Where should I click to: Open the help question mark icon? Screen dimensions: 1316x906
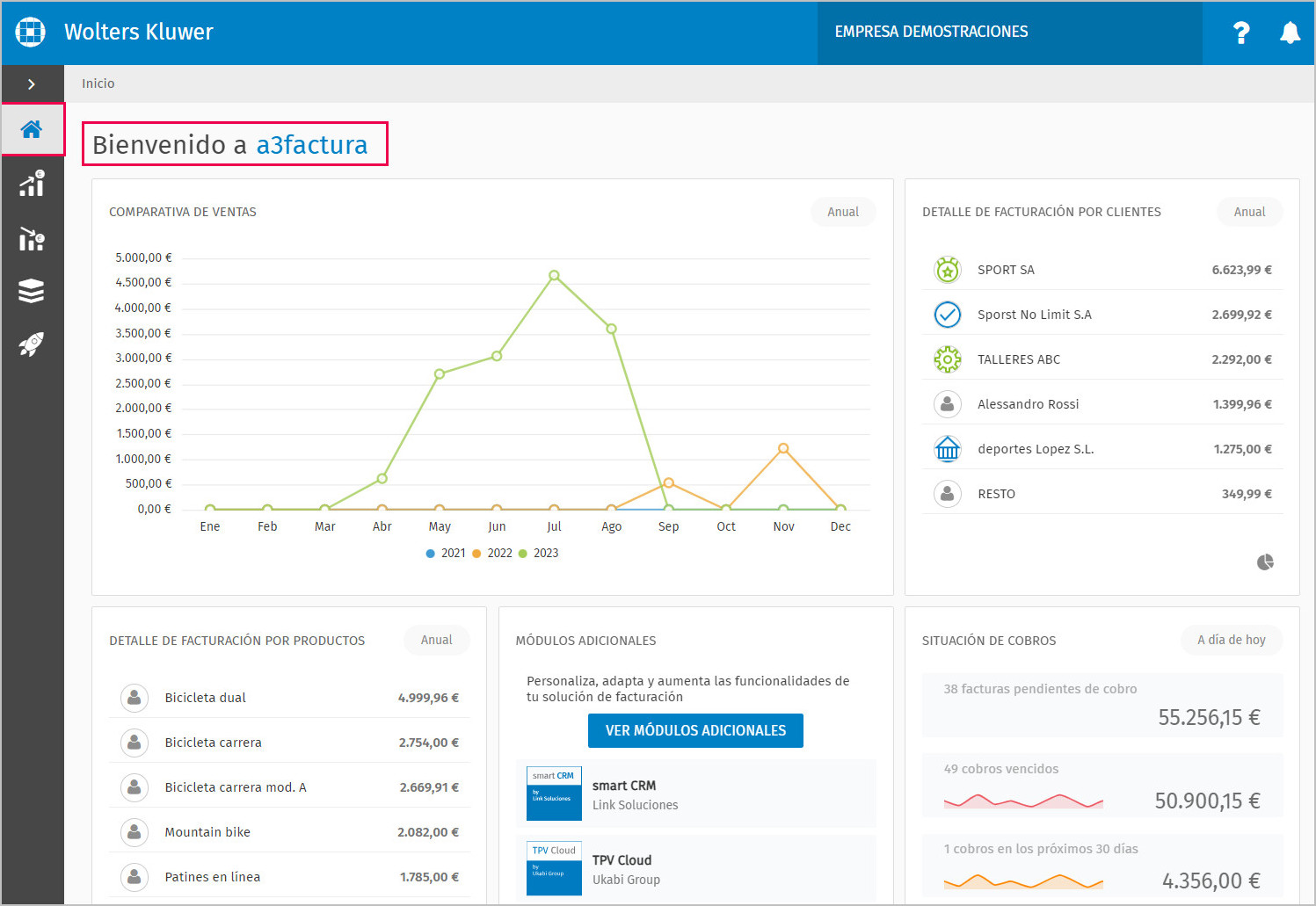click(1241, 33)
